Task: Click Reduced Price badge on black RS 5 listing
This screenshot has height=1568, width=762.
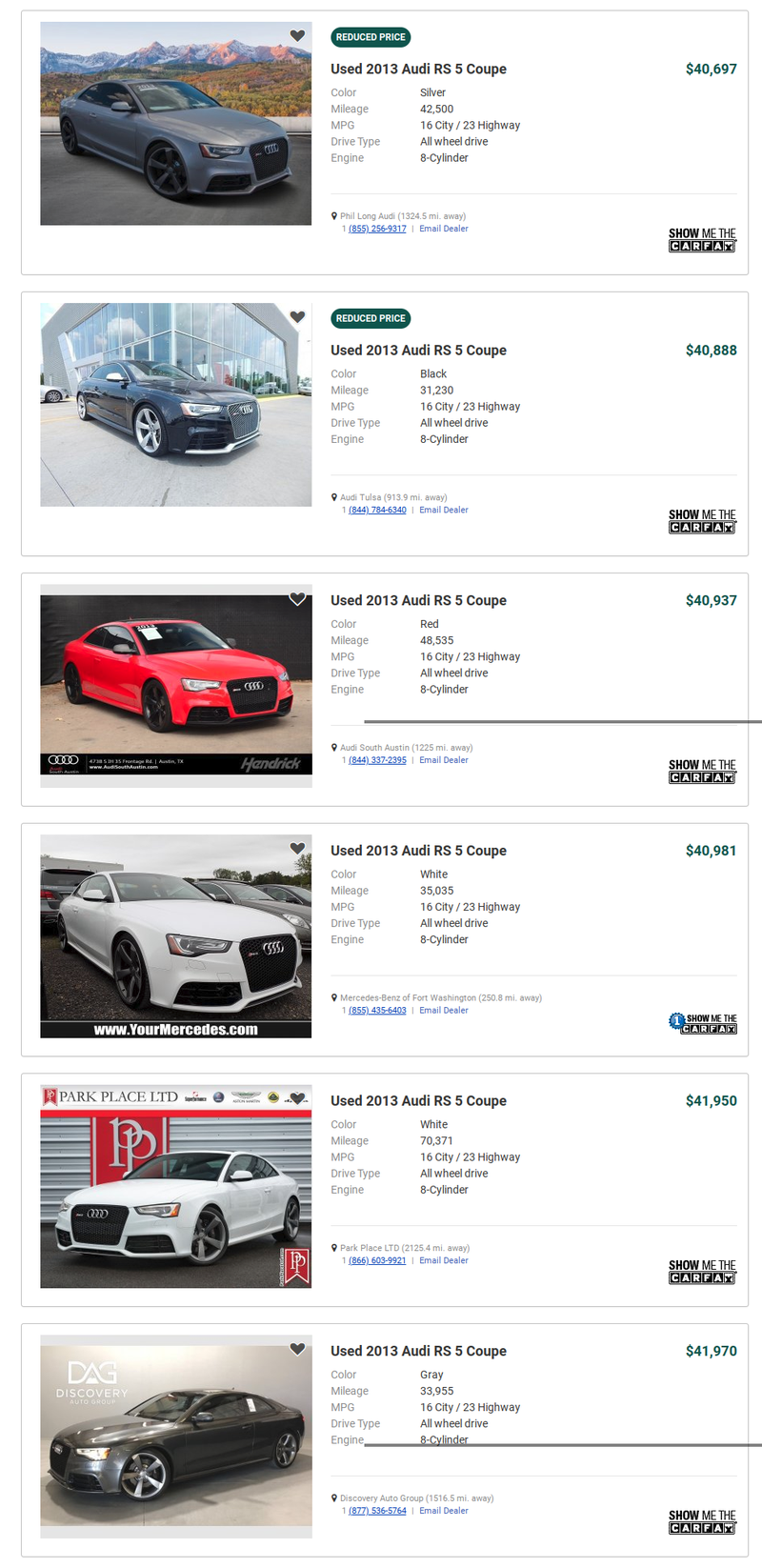Action: tap(371, 318)
